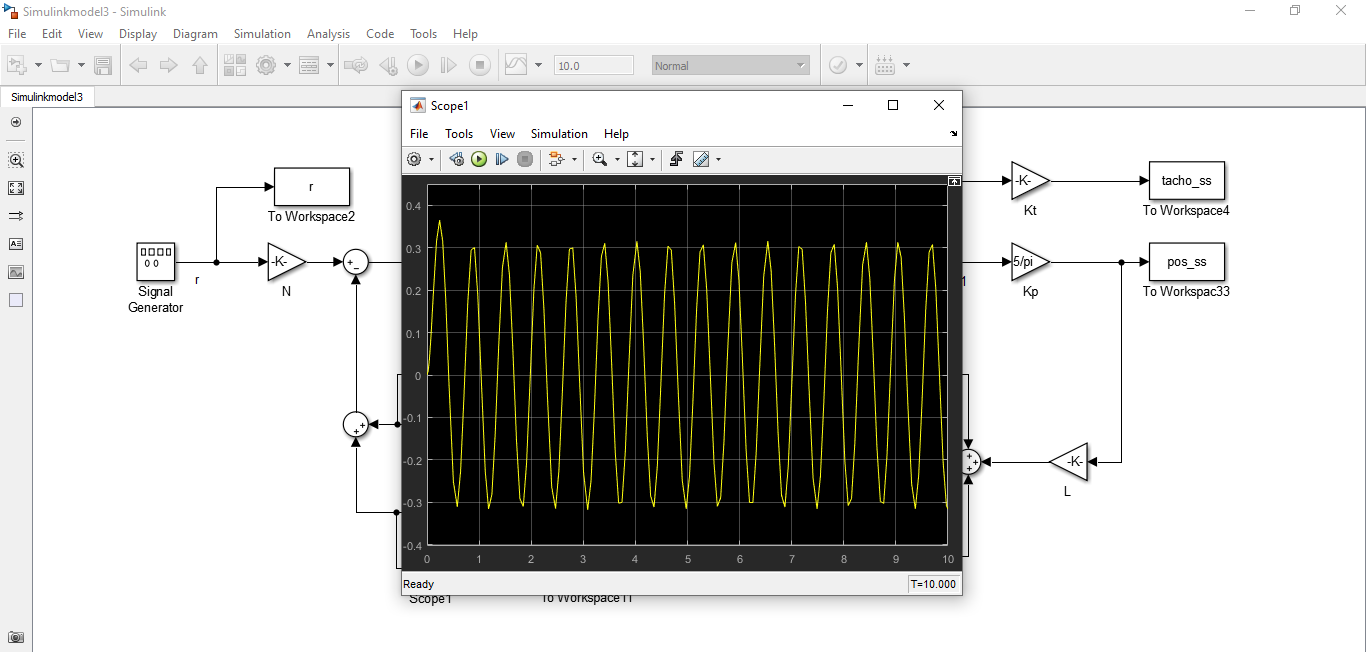Screen dimensions: 1366x652
Task: Open the Library Browser icon
Action: tap(235, 65)
